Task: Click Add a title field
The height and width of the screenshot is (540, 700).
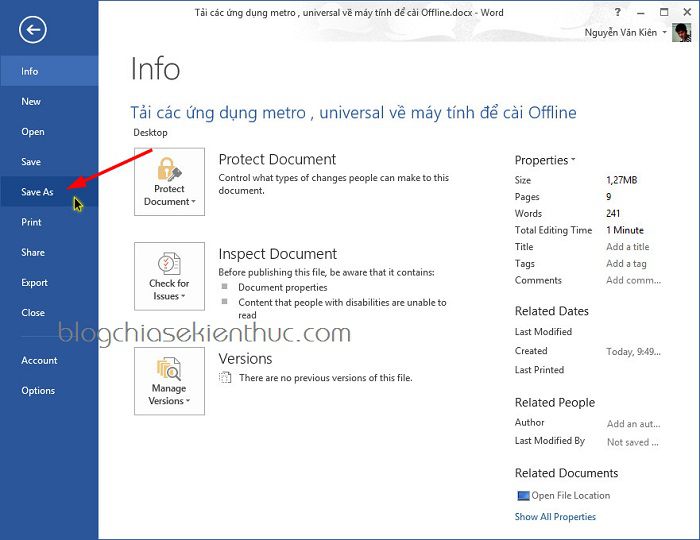Action: [x=628, y=247]
